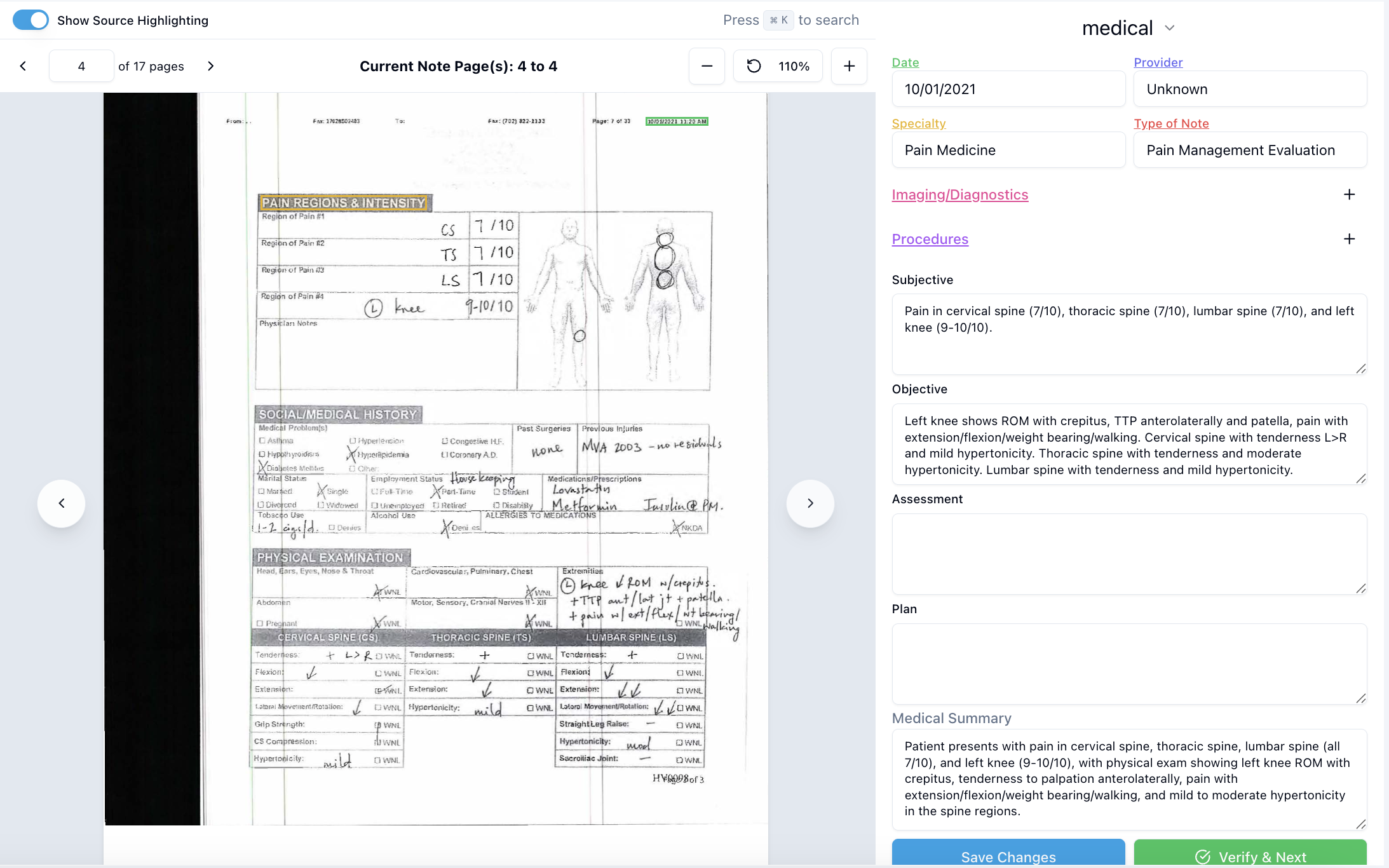This screenshot has height=868, width=1389.
Task: Click the Provider field showing Unknown
Action: point(1249,89)
